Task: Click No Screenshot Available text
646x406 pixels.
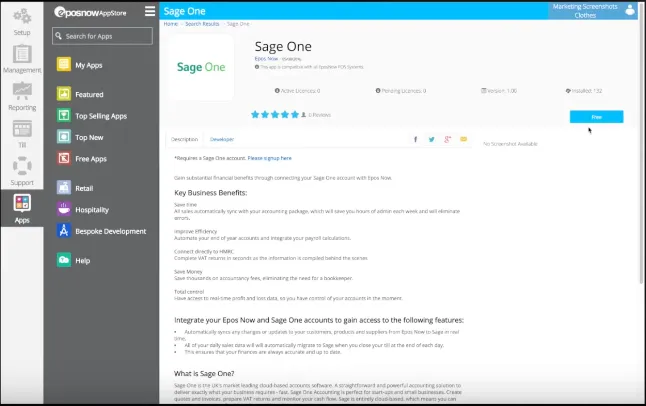Action: point(510,144)
